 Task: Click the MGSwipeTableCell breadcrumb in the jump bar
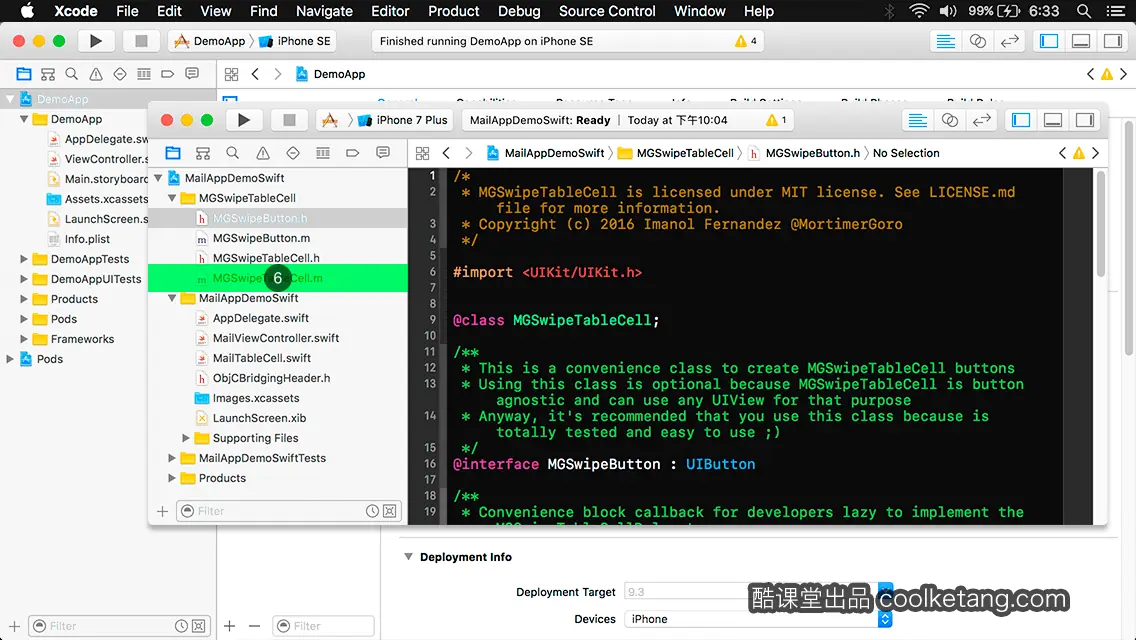676,153
